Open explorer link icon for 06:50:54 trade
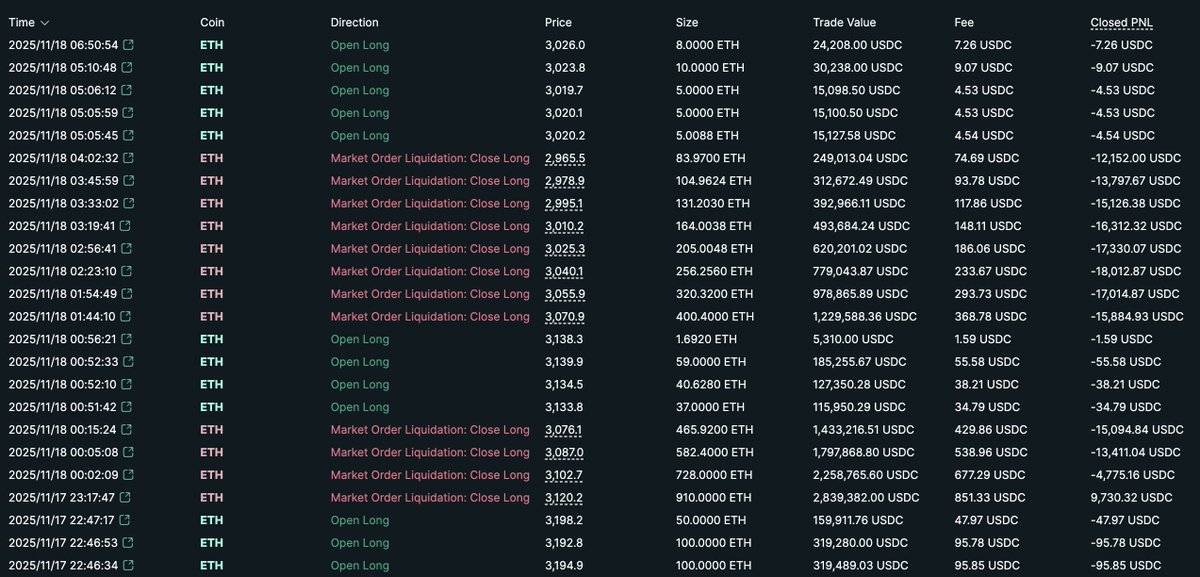The height and width of the screenshot is (577, 1200). 127,45
